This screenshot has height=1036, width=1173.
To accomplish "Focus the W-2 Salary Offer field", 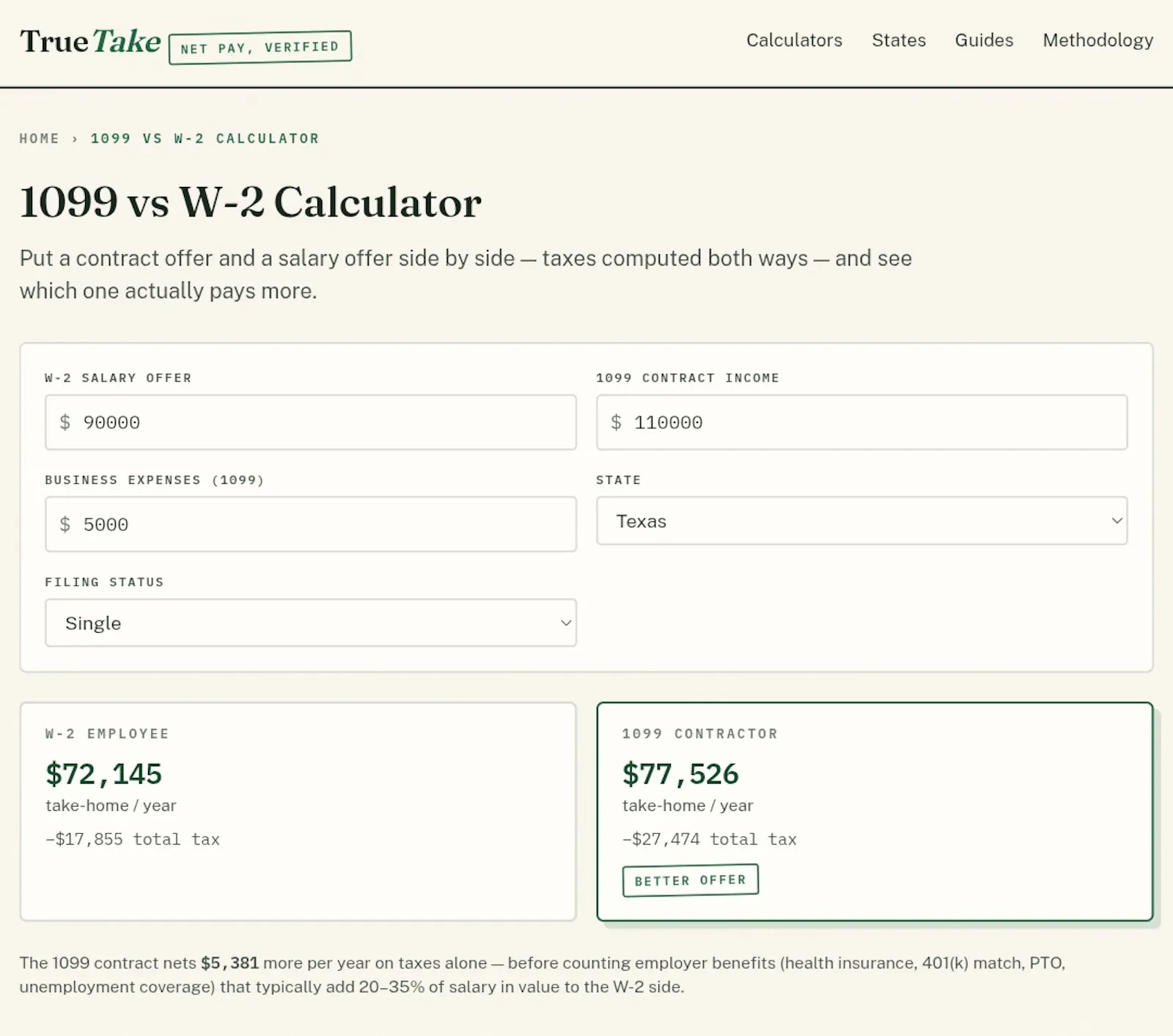I will pos(311,422).
